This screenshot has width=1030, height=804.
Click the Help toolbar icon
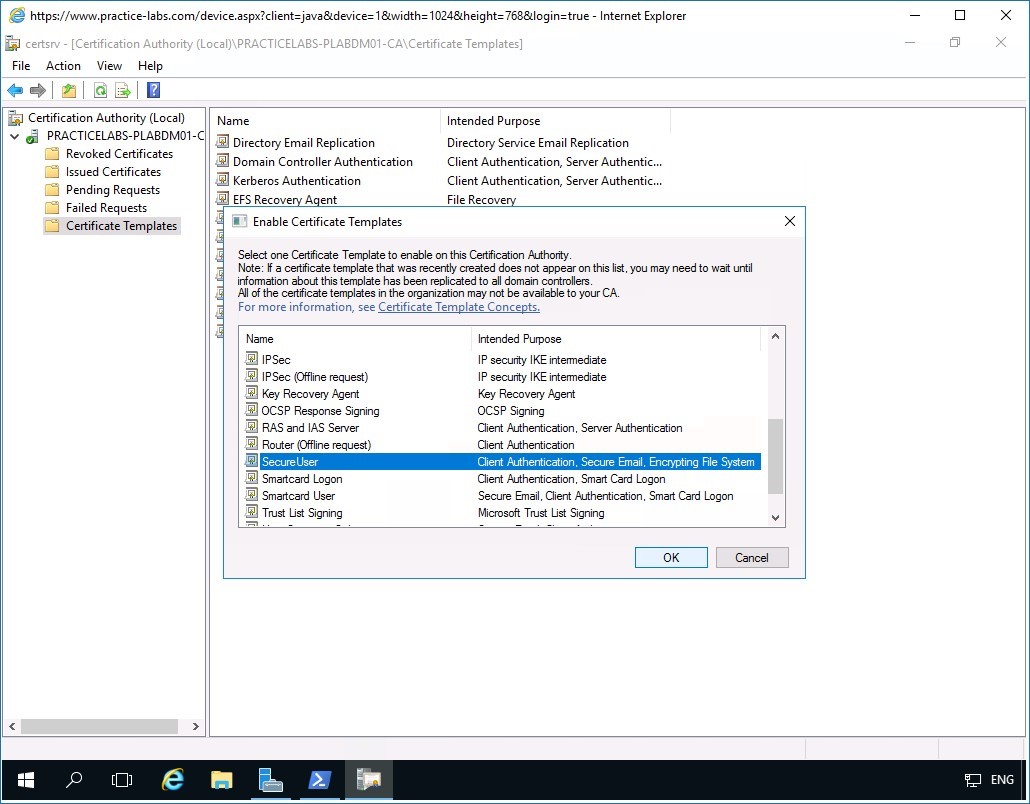(x=153, y=91)
